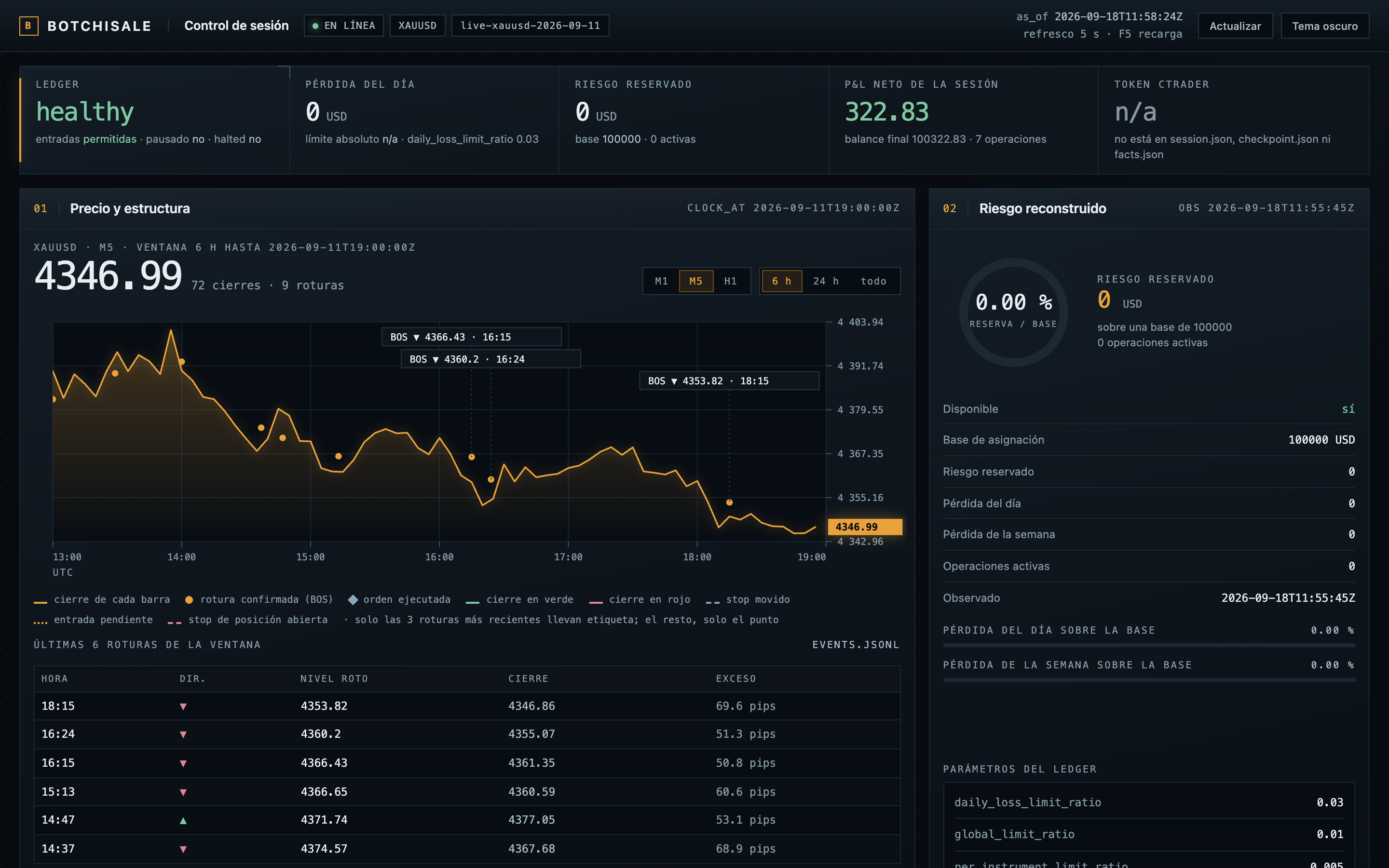Screen dimensions: 1389x868
Task: Click the 0.00 % reserva/base gauge
Action: point(1014,312)
